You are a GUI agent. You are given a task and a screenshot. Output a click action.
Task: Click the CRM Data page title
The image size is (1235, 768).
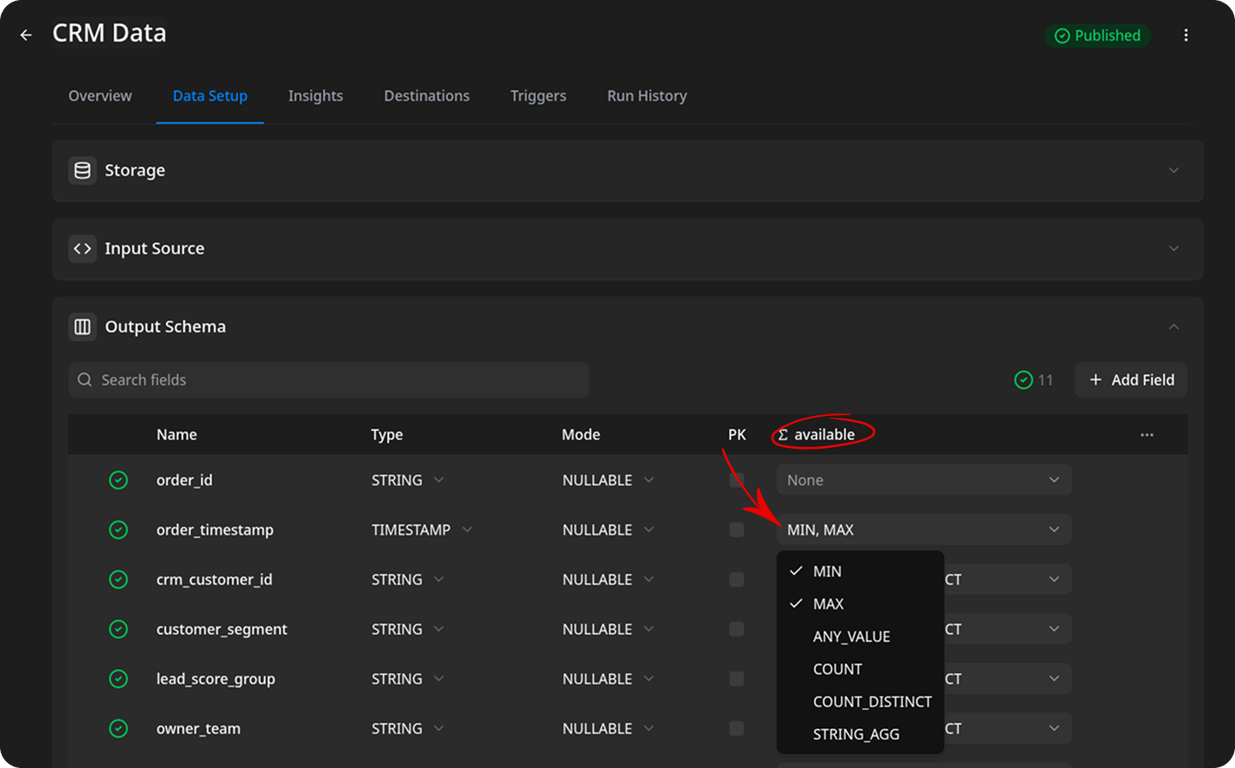click(110, 34)
